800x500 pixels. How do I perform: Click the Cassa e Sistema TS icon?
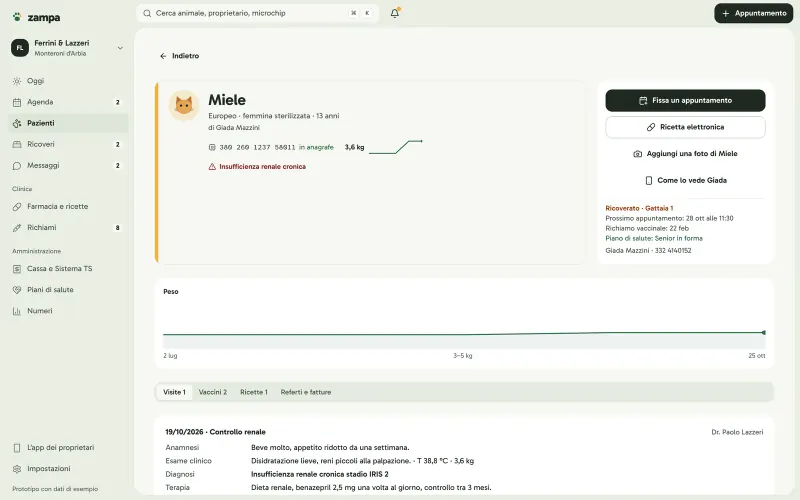(x=17, y=269)
